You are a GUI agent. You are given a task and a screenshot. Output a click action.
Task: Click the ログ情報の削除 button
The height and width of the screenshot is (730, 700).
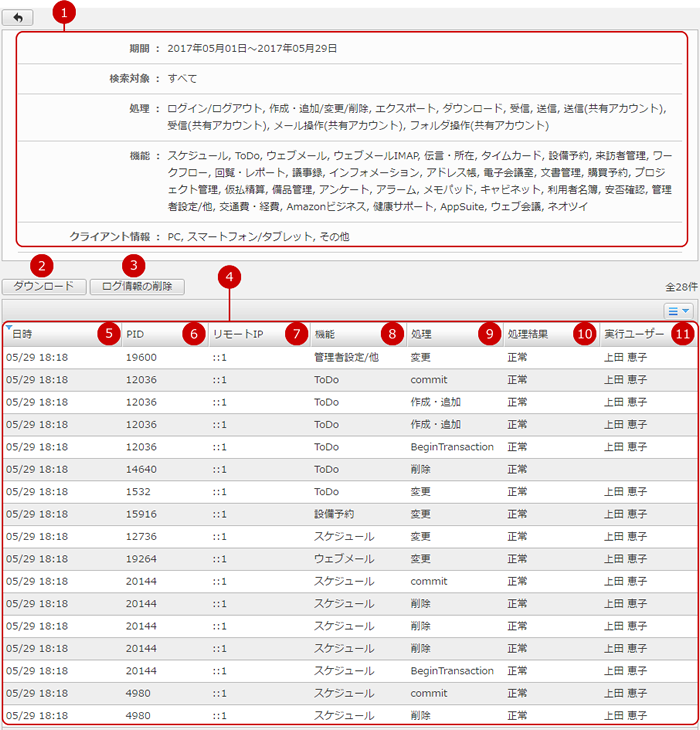coord(137,287)
